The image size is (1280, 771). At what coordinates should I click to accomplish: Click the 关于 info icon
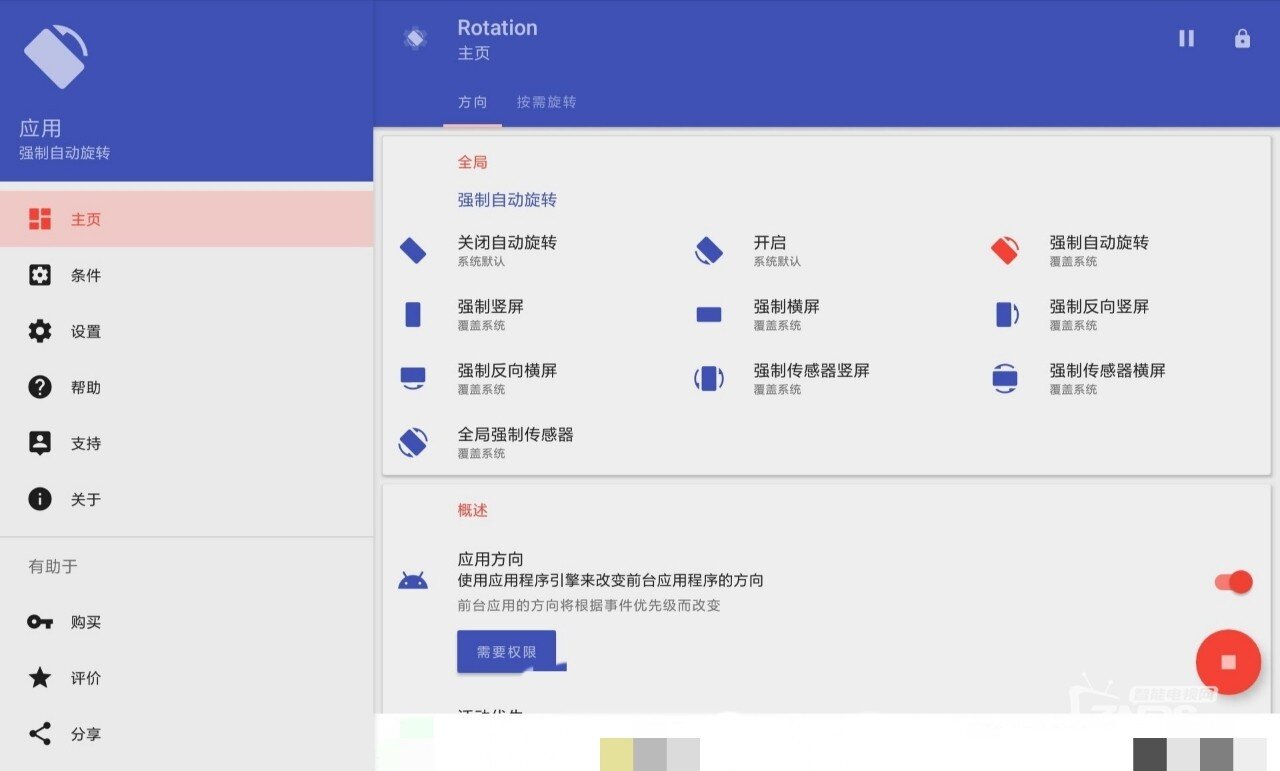coord(40,499)
